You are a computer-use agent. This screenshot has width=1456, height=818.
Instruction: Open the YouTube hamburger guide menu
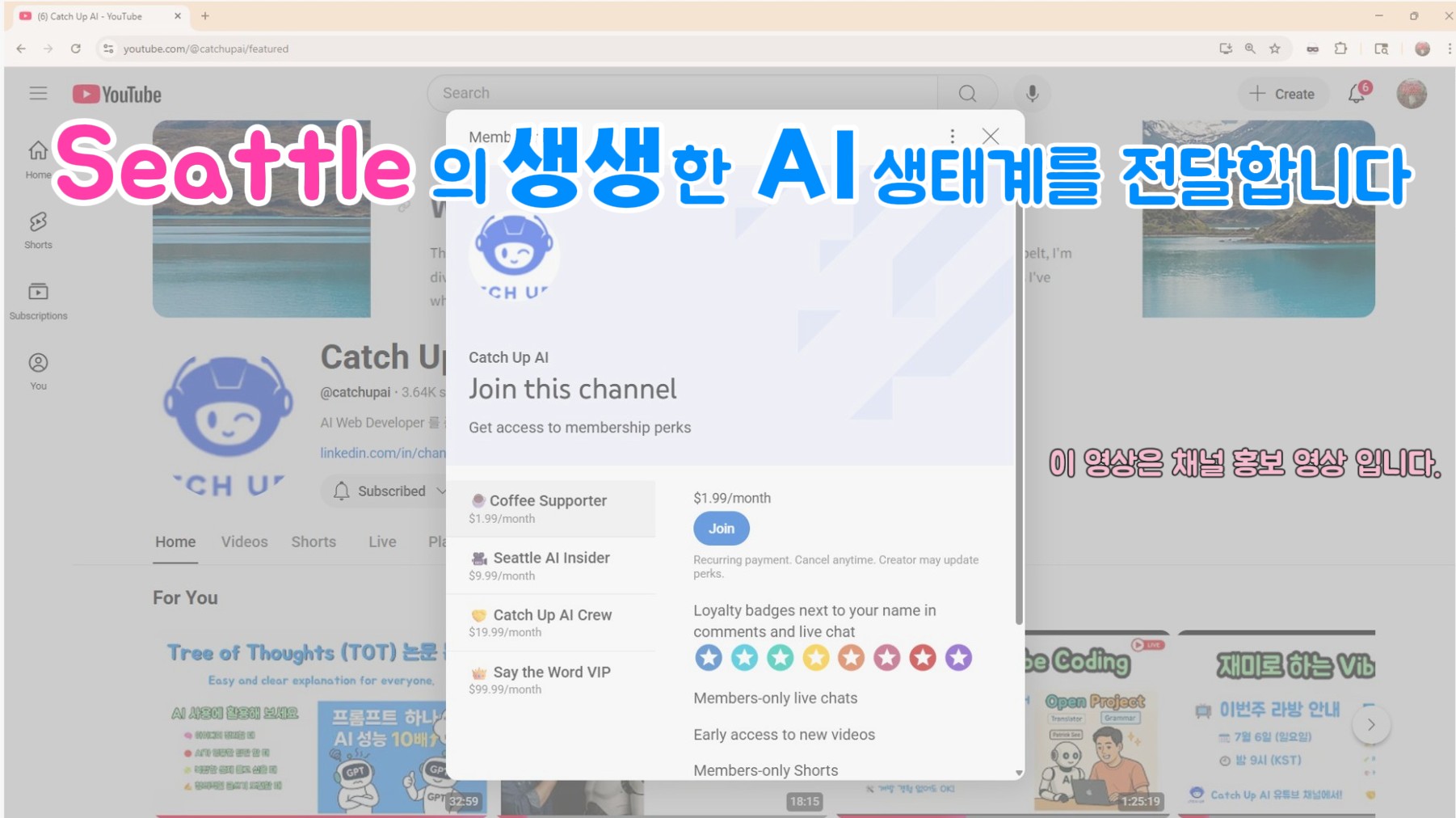38,94
